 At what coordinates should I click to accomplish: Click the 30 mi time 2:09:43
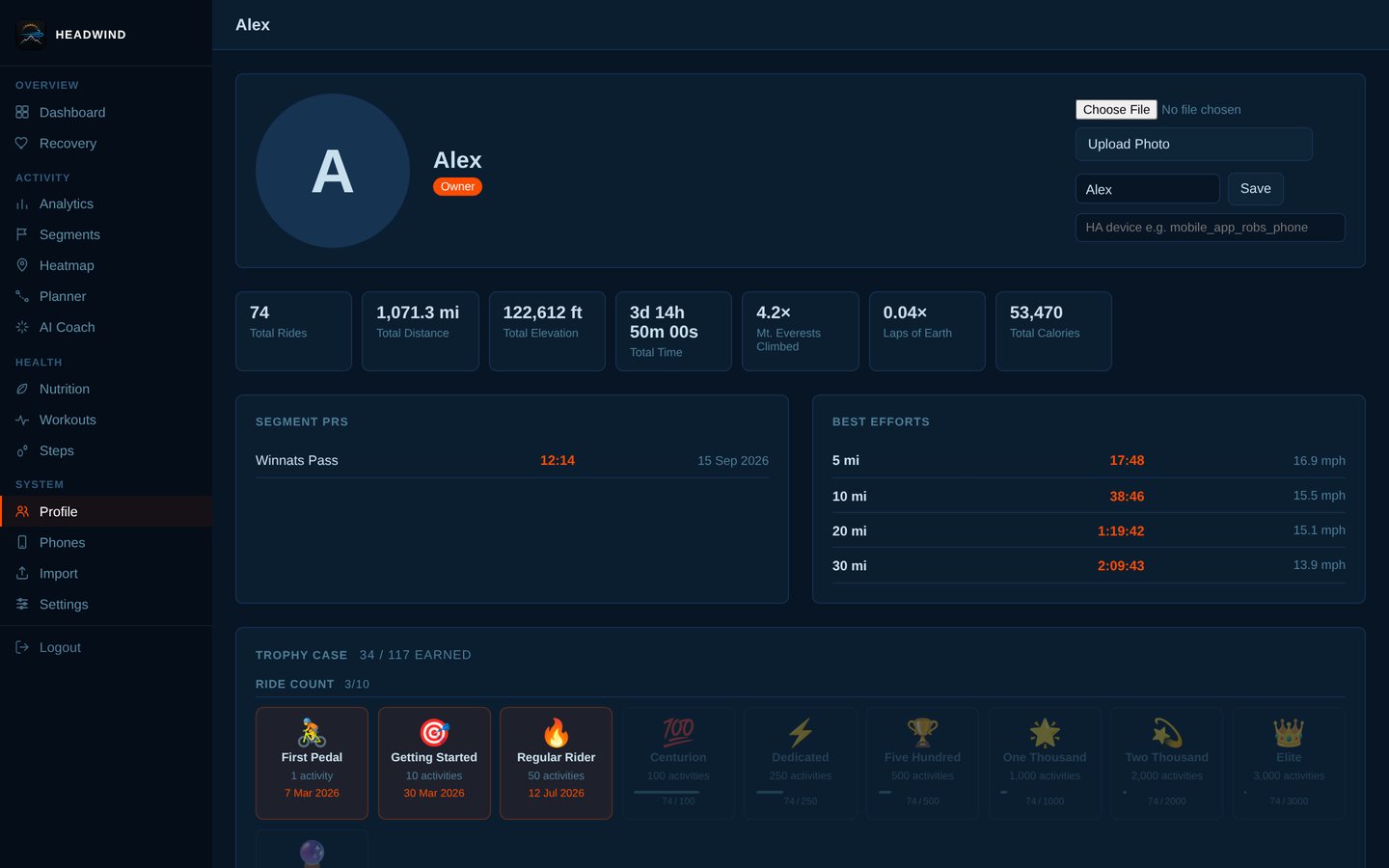(1121, 565)
